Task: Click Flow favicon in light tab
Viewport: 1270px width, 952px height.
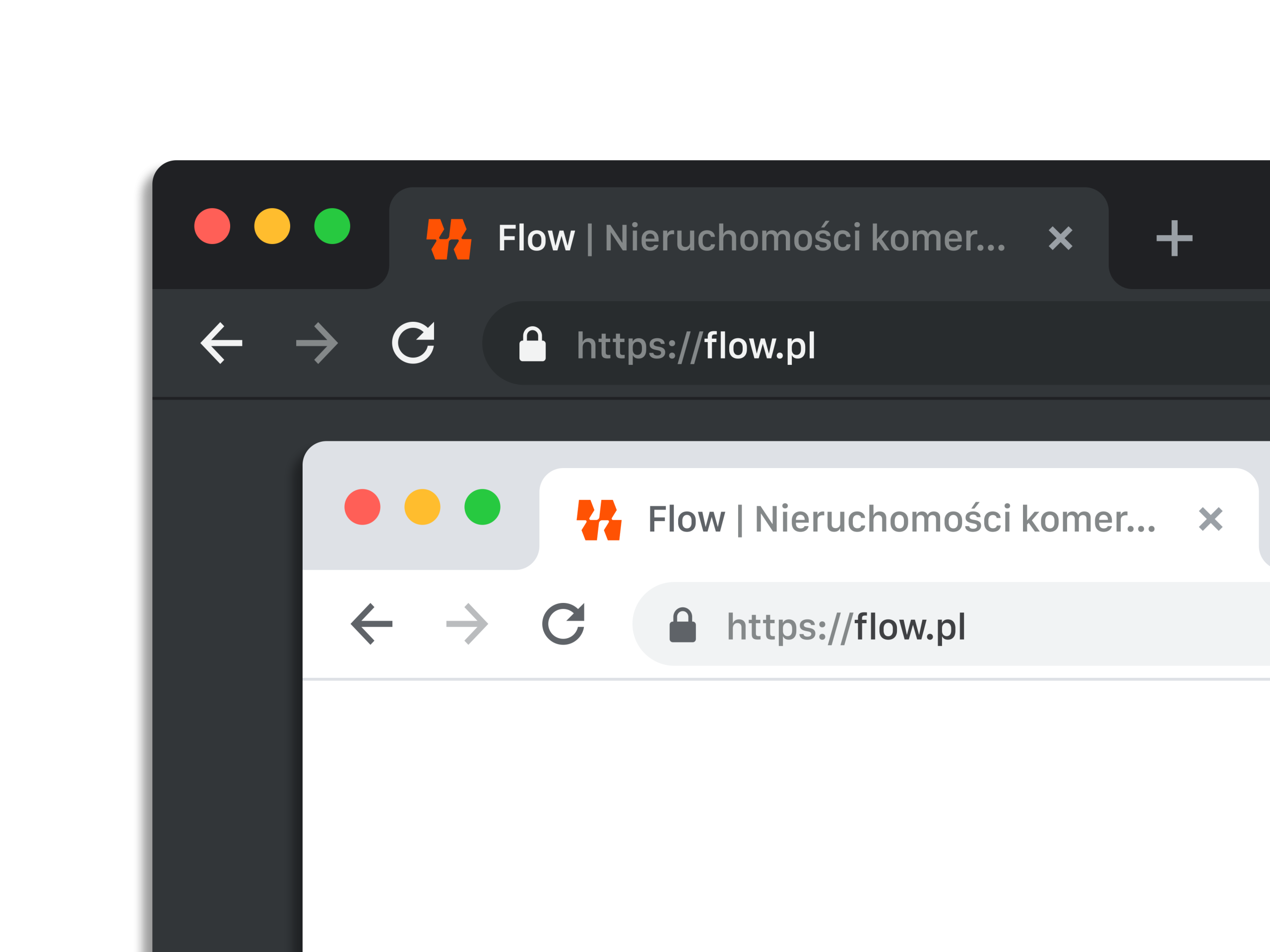Action: [x=599, y=520]
